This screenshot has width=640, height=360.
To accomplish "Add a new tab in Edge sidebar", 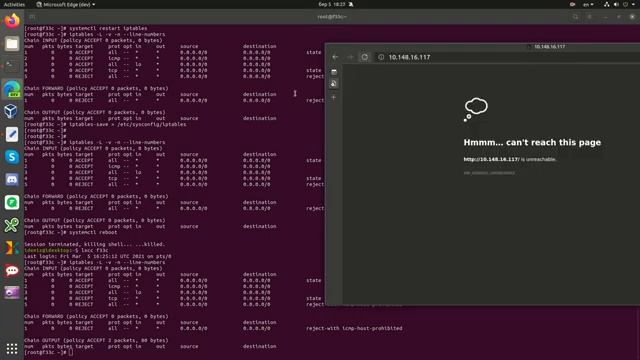I will click(x=334, y=98).
